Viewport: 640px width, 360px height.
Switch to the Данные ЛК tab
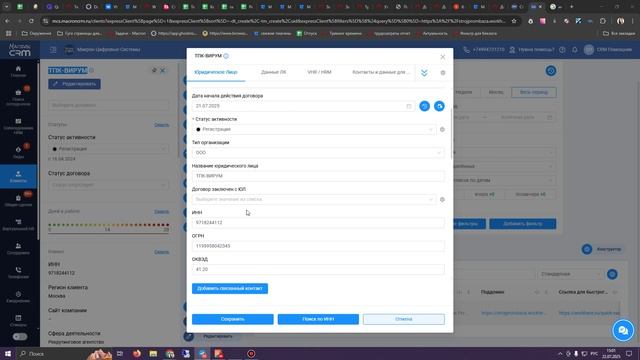point(273,72)
